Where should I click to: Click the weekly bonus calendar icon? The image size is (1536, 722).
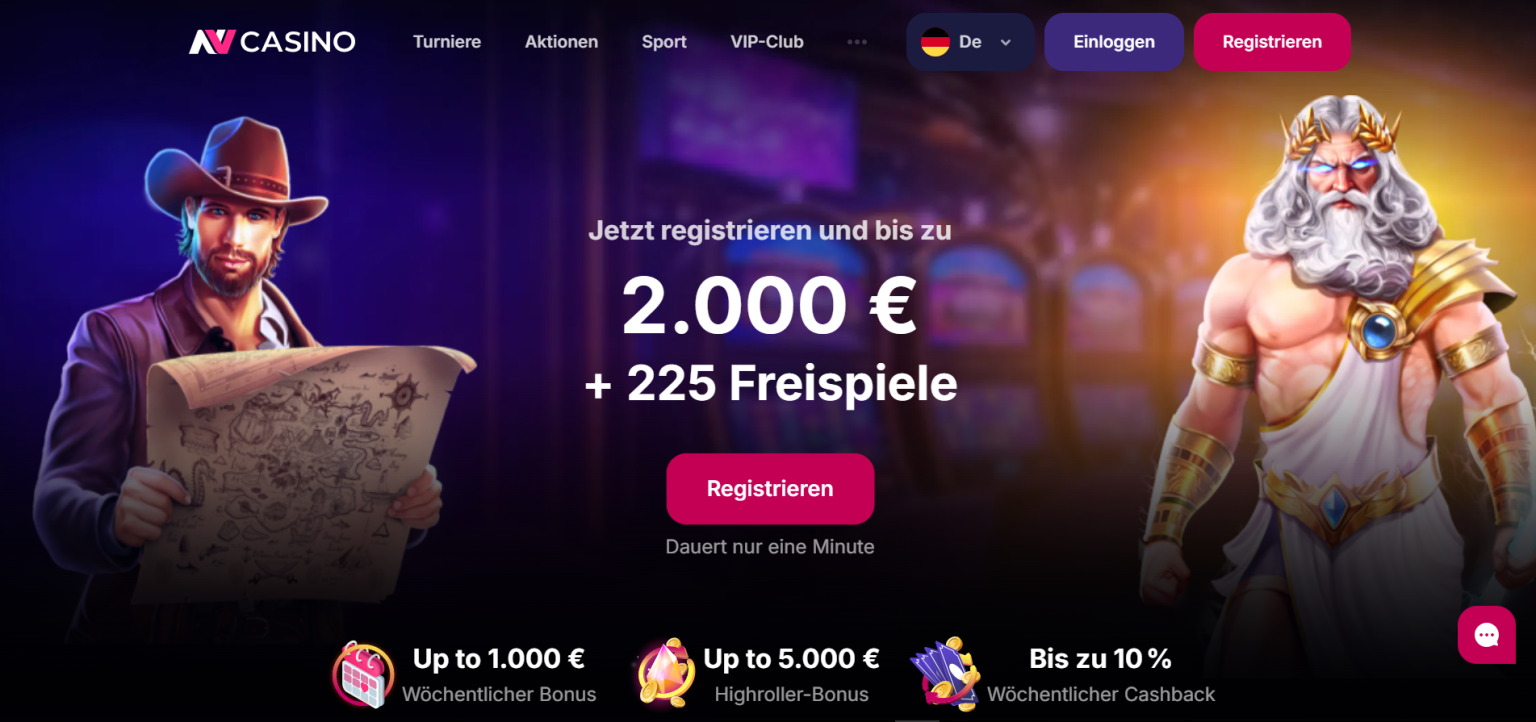[x=363, y=675]
